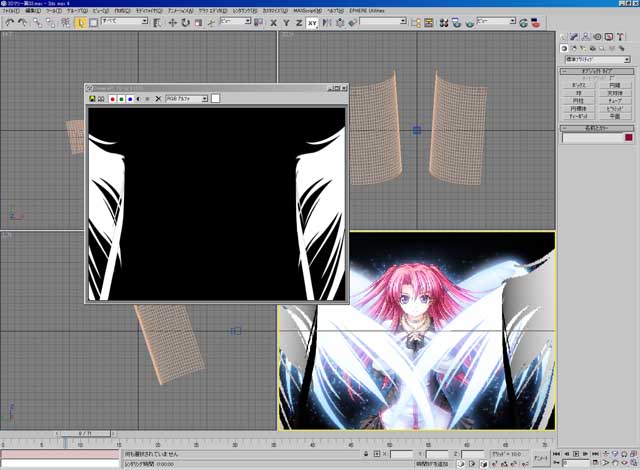The image size is (640, 470).
Task: Click the red object color swatch
Action: [x=629, y=137]
